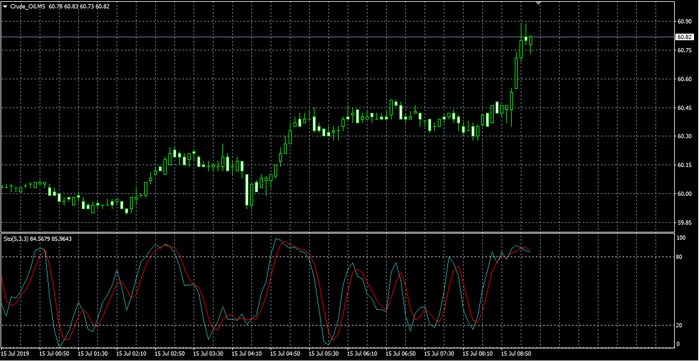
Task: Click the divider between chart and stochastic
Action: point(338,232)
